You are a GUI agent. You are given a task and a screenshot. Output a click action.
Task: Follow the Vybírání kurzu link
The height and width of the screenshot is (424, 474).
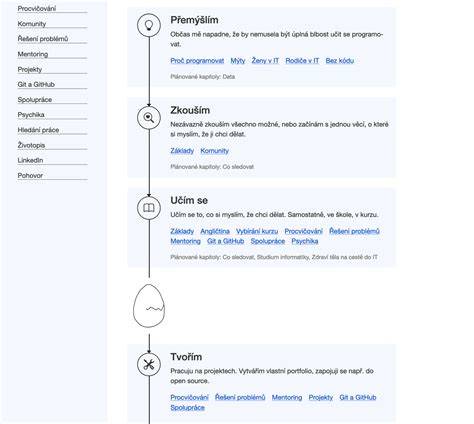point(257,231)
